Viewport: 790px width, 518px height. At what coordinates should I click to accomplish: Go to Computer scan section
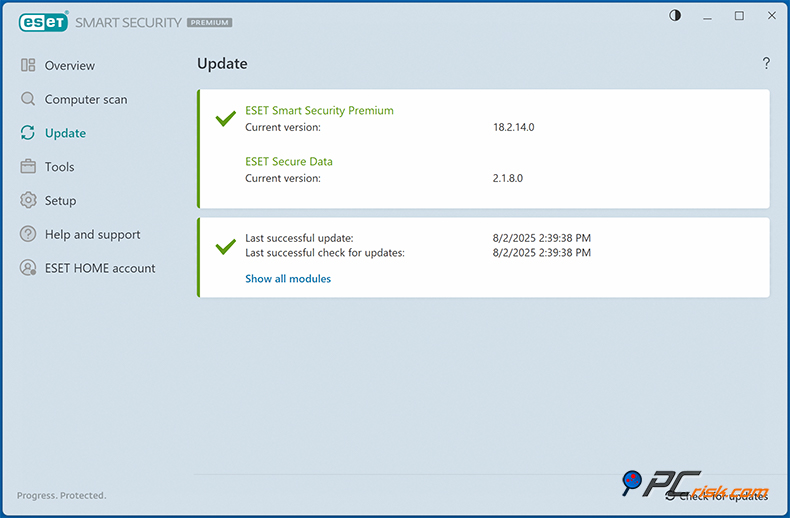click(x=86, y=100)
